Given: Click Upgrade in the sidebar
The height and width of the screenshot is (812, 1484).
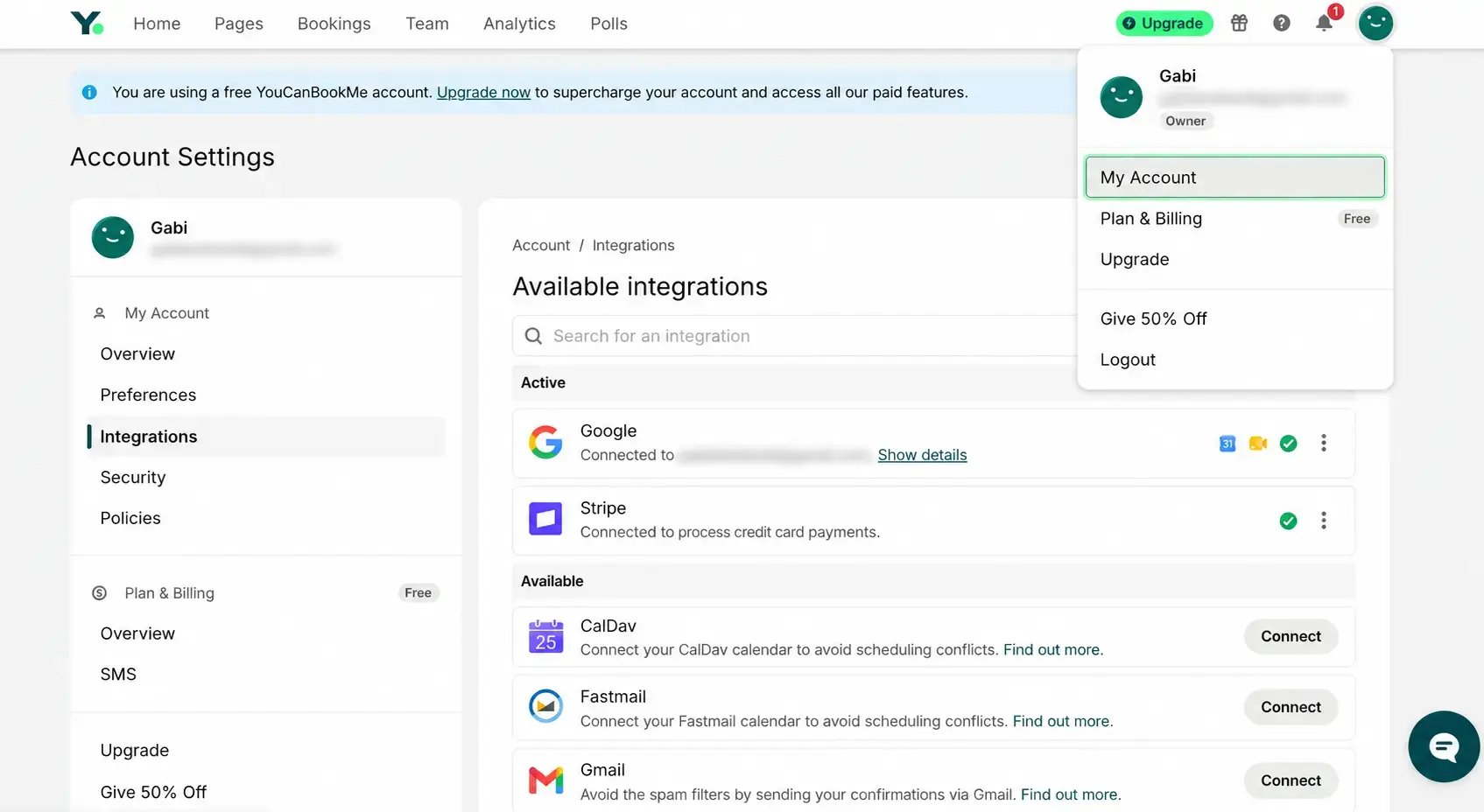Looking at the screenshot, I should click(x=135, y=750).
